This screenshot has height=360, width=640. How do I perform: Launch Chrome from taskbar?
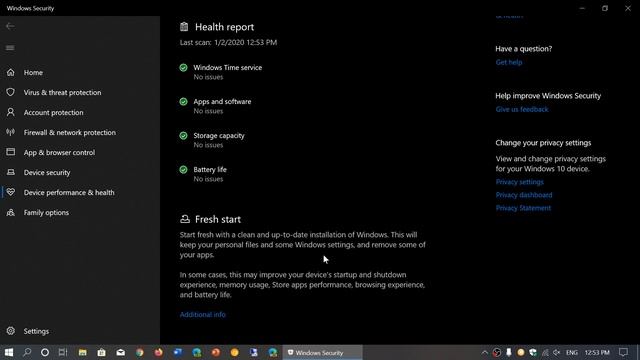(140, 352)
